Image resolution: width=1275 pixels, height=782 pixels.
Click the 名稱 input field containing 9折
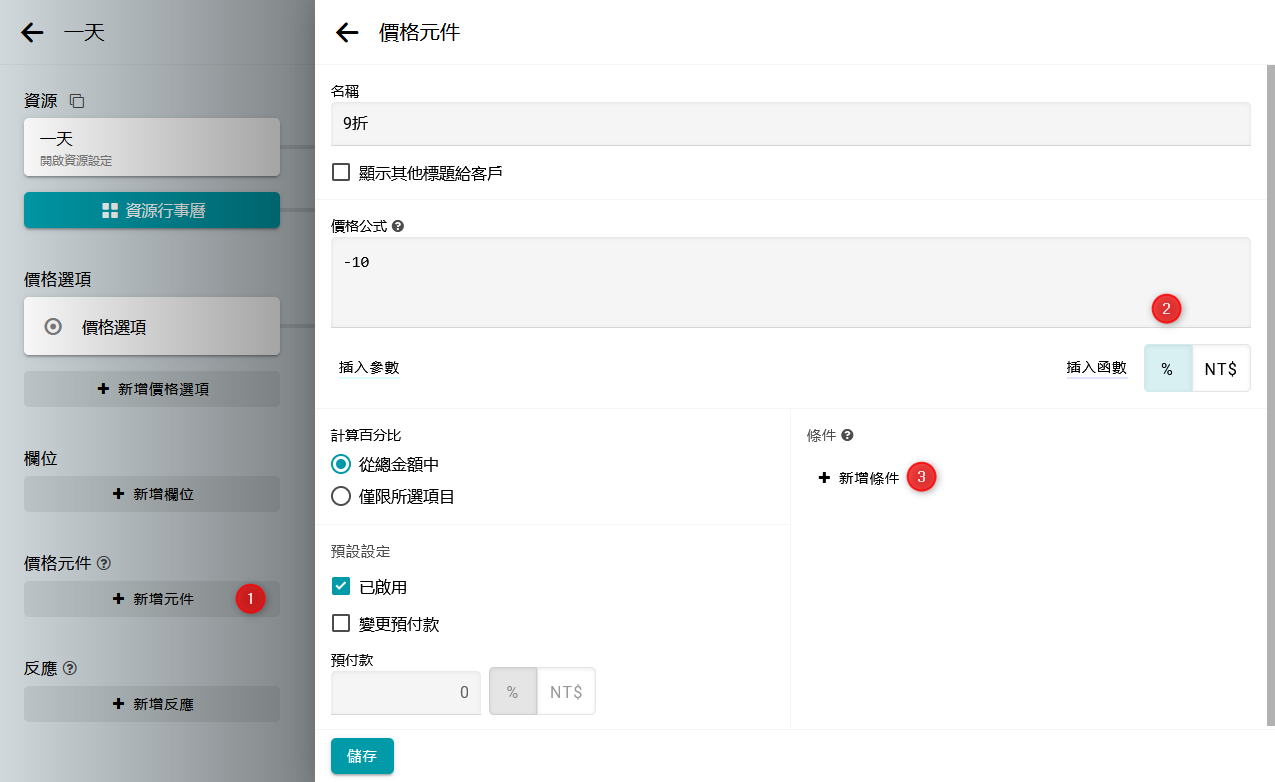(790, 124)
